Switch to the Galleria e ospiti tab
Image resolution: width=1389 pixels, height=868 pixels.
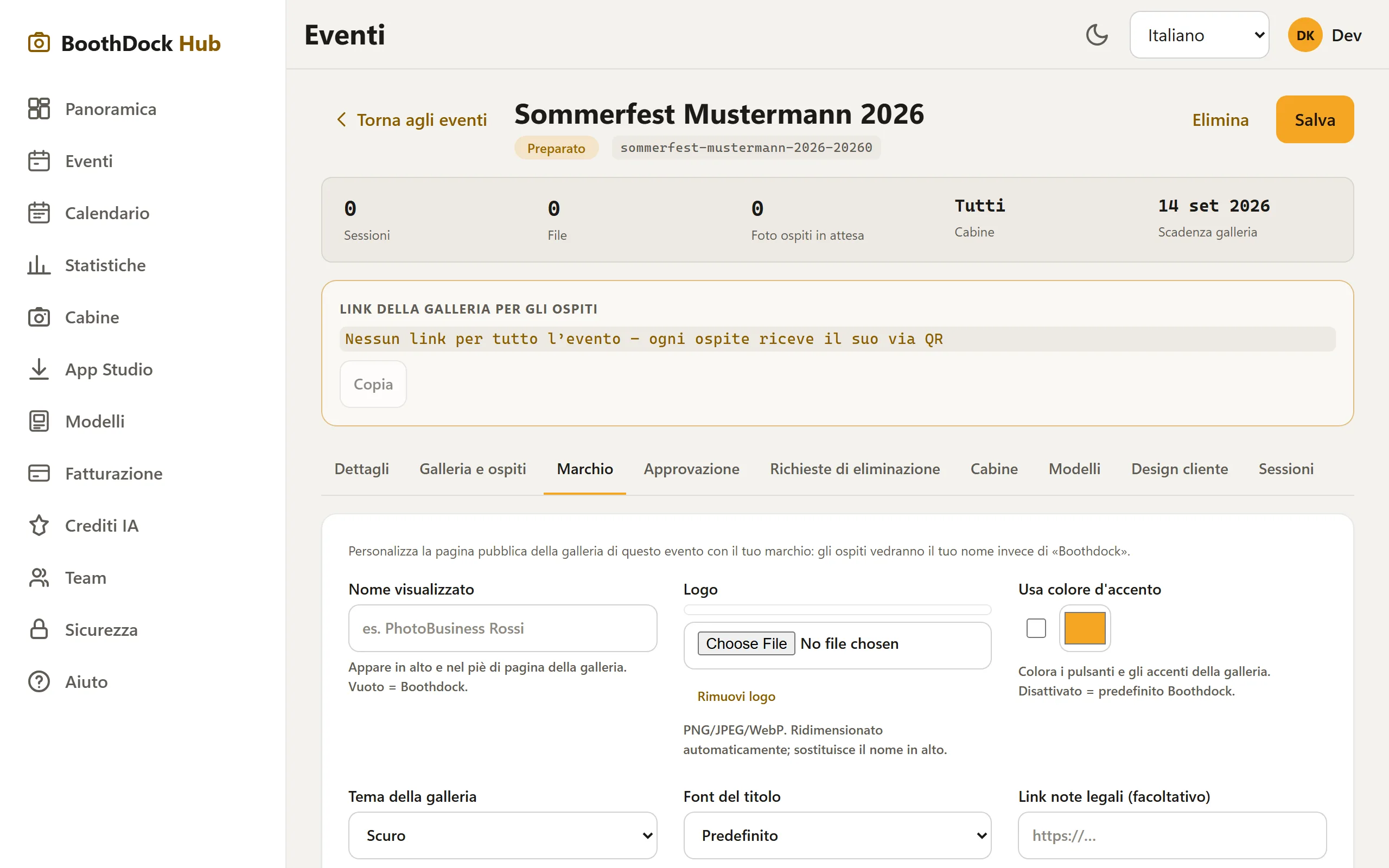[473, 469]
